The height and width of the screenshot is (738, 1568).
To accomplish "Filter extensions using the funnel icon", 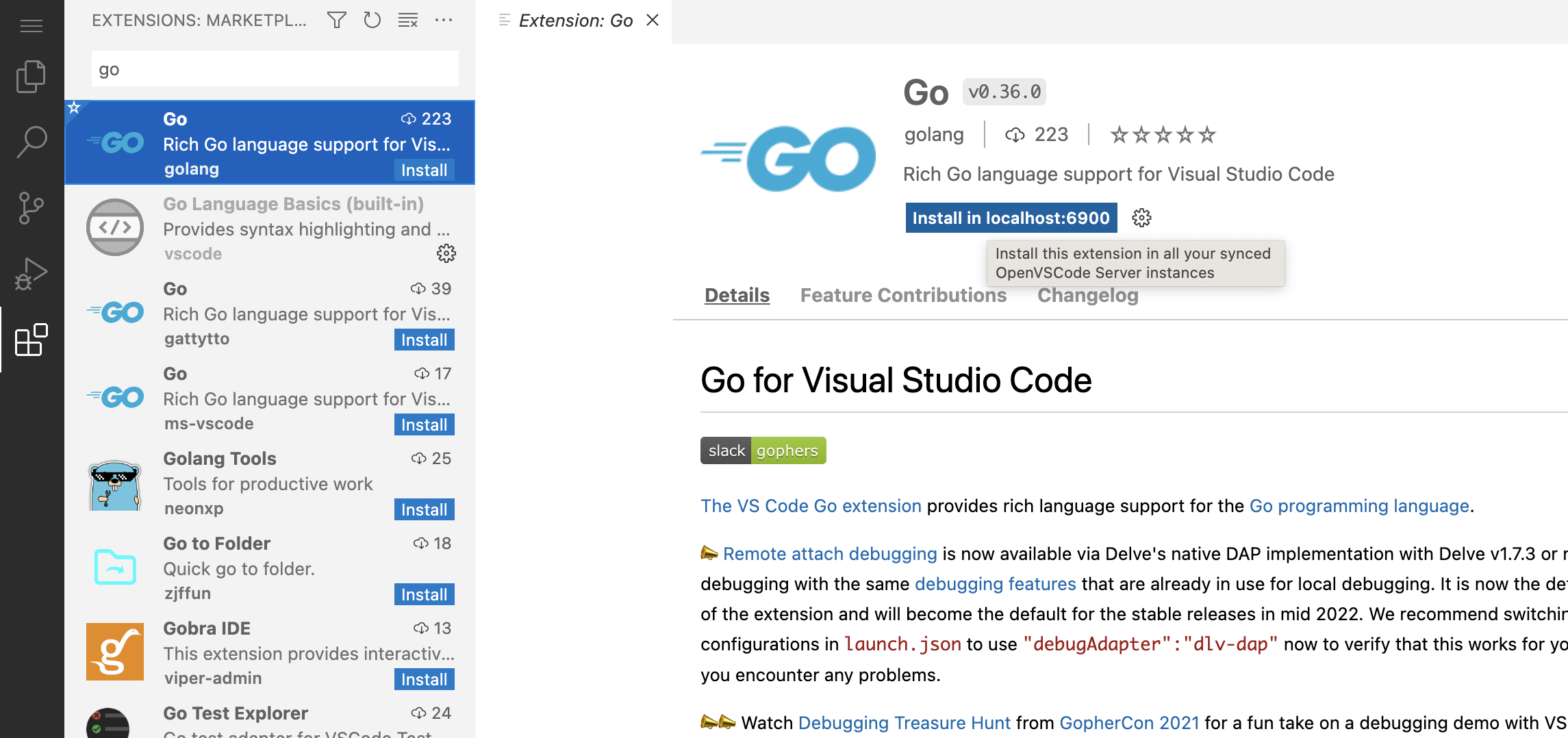I will coord(336,21).
